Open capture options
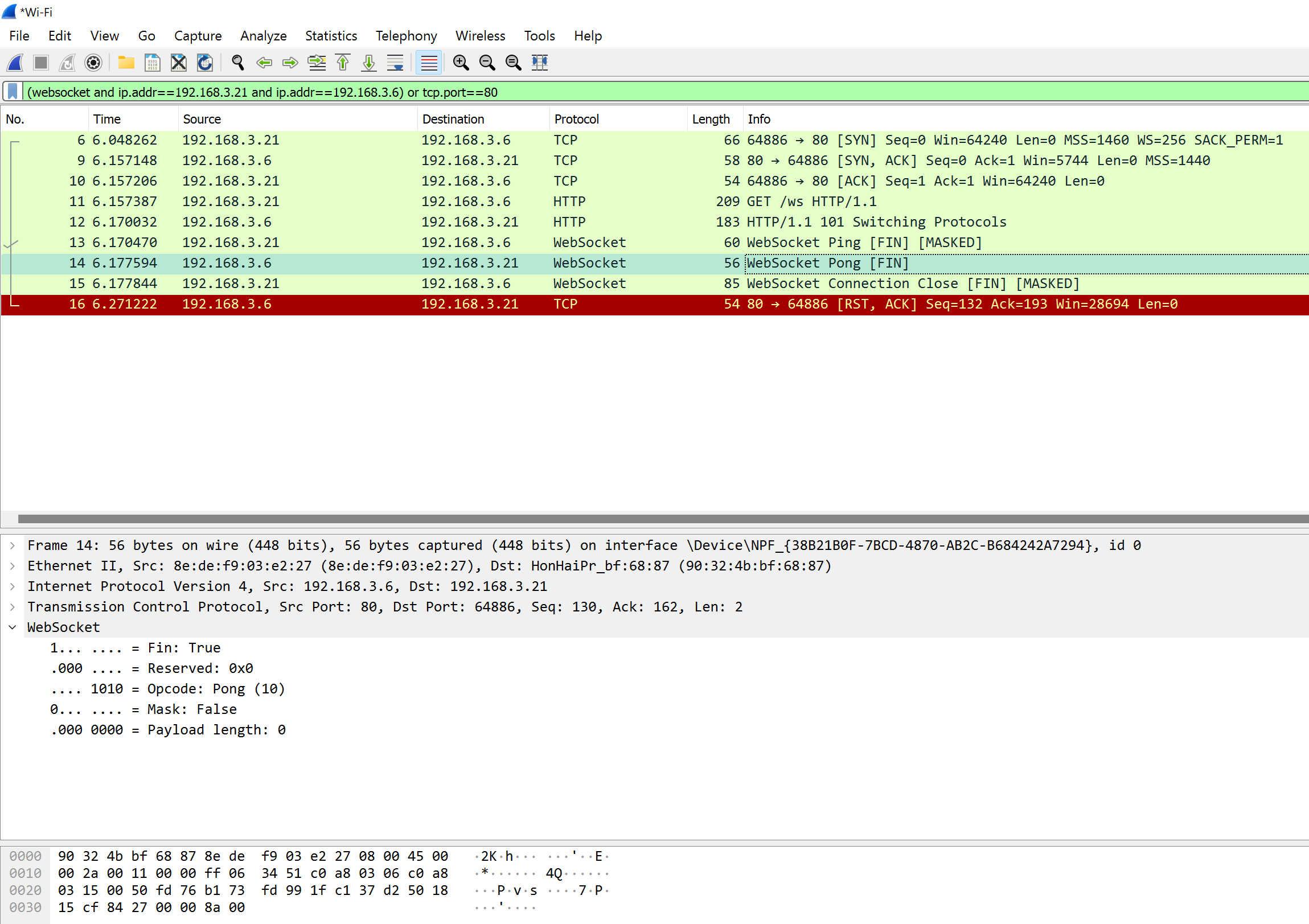Screen dimensions: 1309x924 93,63
